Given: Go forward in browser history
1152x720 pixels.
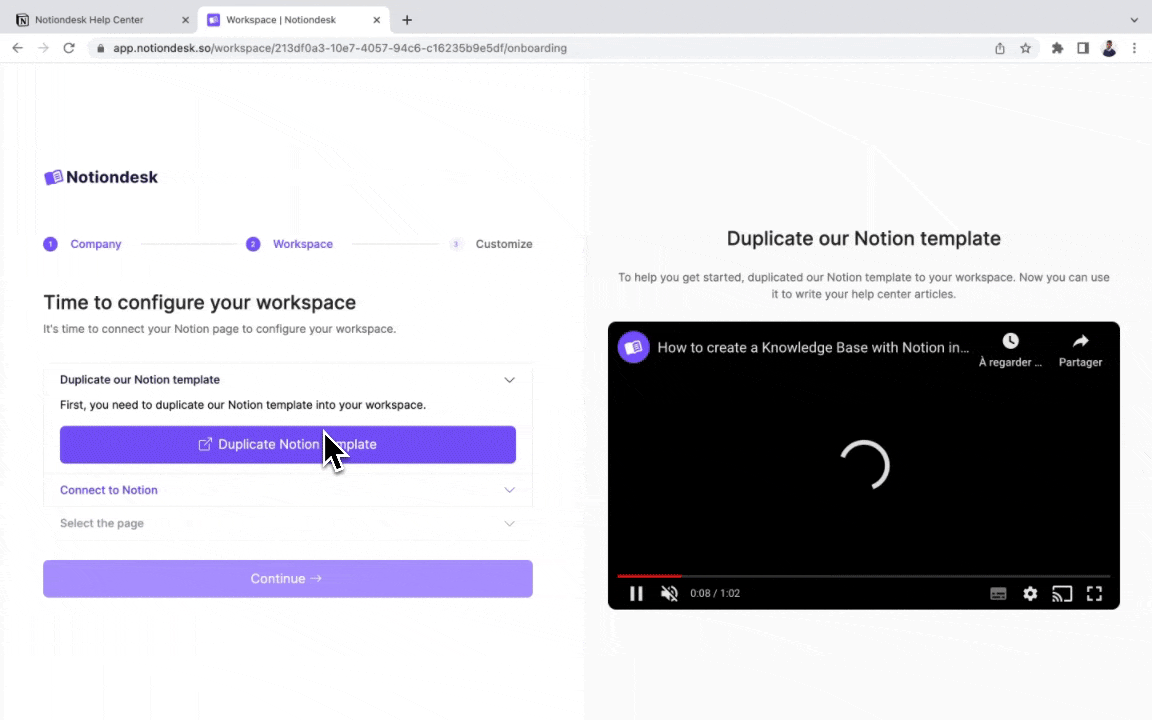Looking at the screenshot, I should tap(43, 48).
